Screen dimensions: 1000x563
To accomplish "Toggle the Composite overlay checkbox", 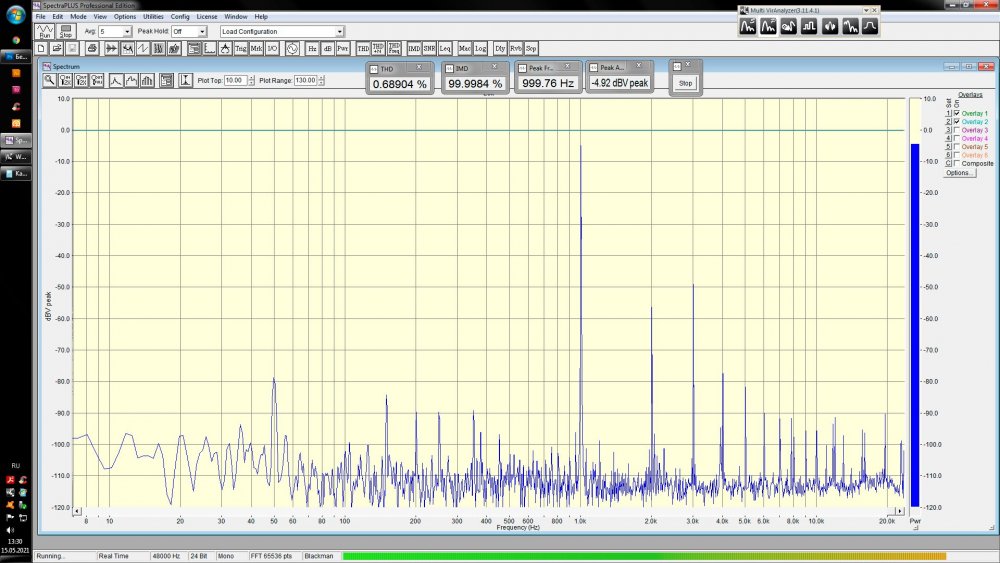I will 957,163.
